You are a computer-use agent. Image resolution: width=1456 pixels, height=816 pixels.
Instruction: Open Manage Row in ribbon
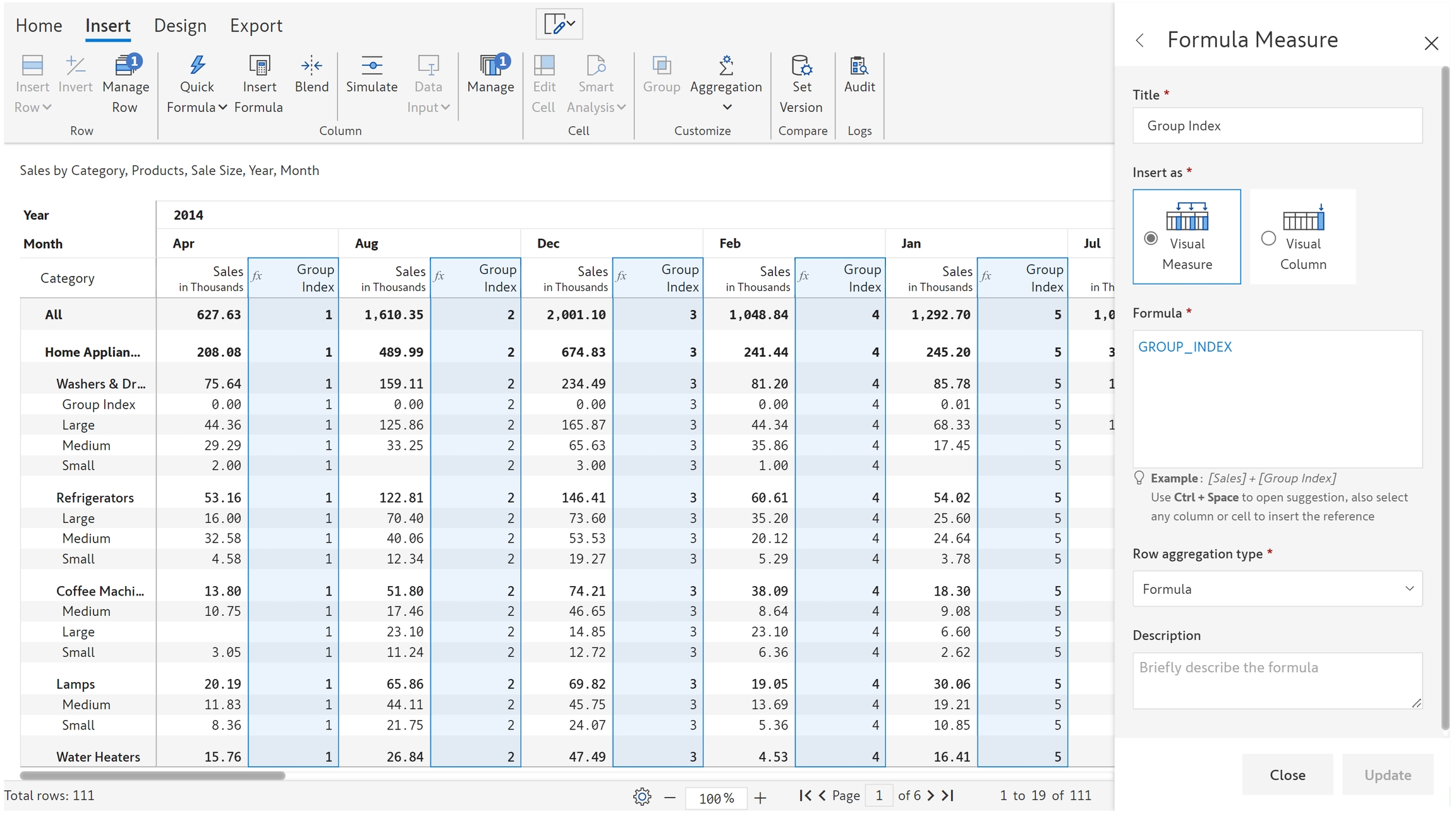coord(126,66)
